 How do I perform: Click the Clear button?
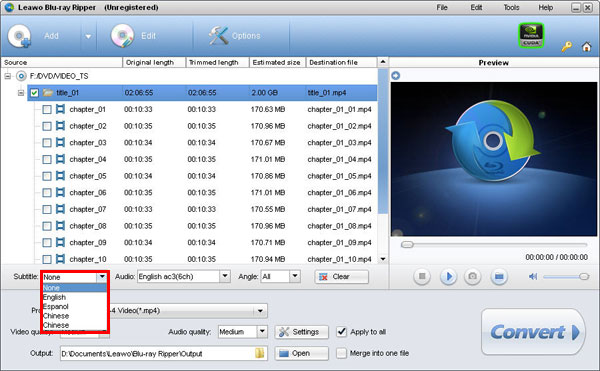tap(341, 277)
